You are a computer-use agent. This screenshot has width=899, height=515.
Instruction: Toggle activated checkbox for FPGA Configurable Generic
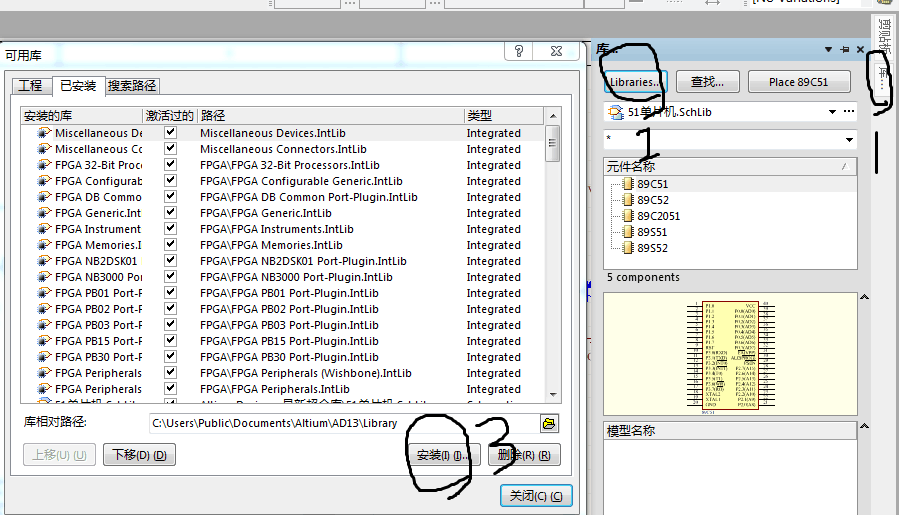(170, 181)
